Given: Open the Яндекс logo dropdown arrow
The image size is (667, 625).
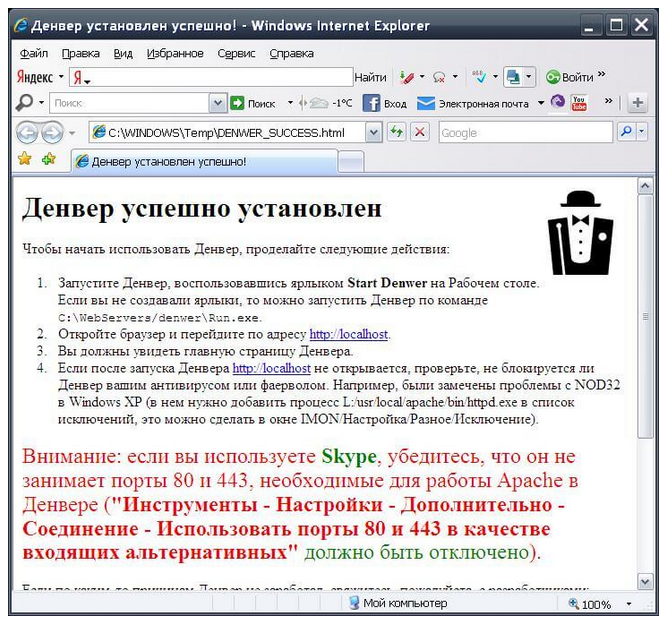Looking at the screenshot, I should click(61, 77).
